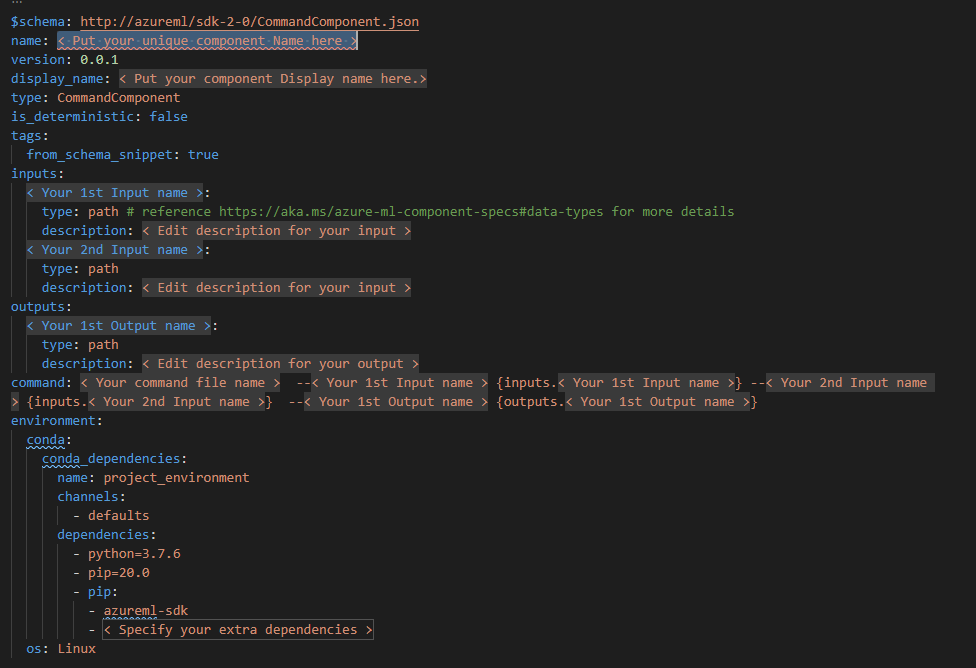976x668 pixels.
Task: Click the conda_dependencies key
Action: click(111, 459)
